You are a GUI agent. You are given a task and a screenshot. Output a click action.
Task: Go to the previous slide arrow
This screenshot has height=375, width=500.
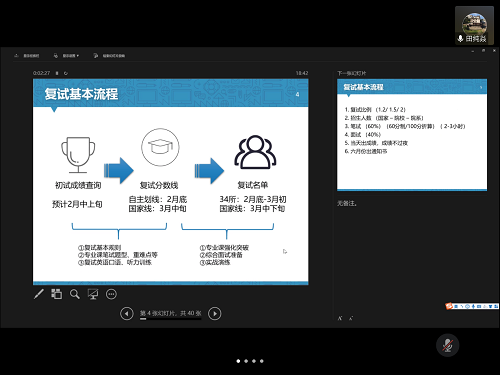pos(127,313)
